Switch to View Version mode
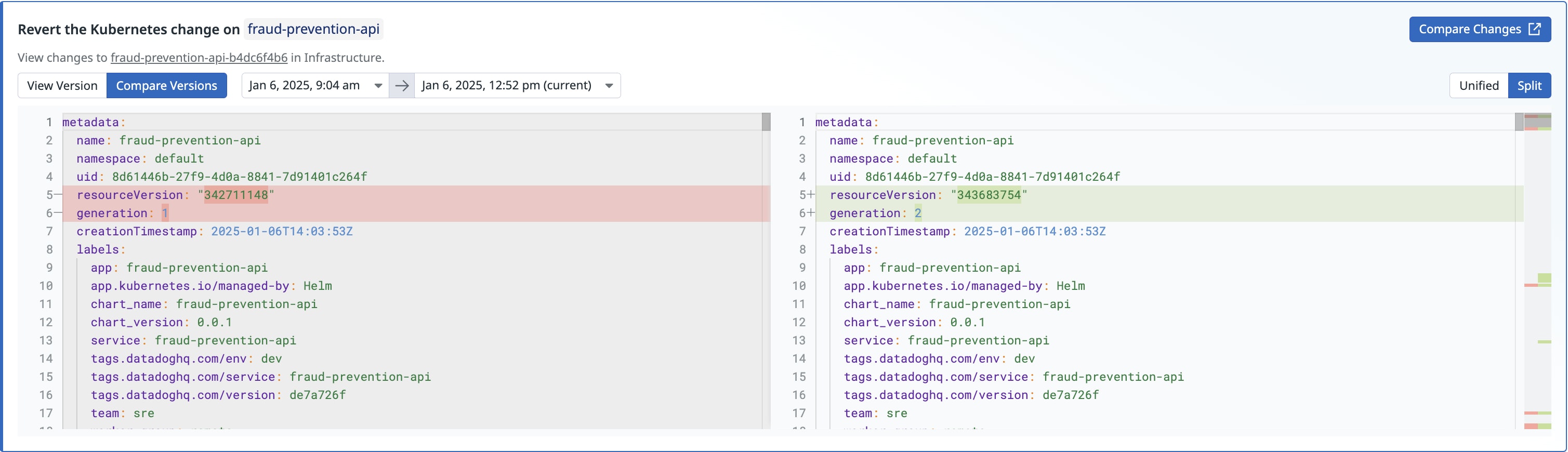The width and height of the screenshot is (1568, 452). (x=62, y=86)
